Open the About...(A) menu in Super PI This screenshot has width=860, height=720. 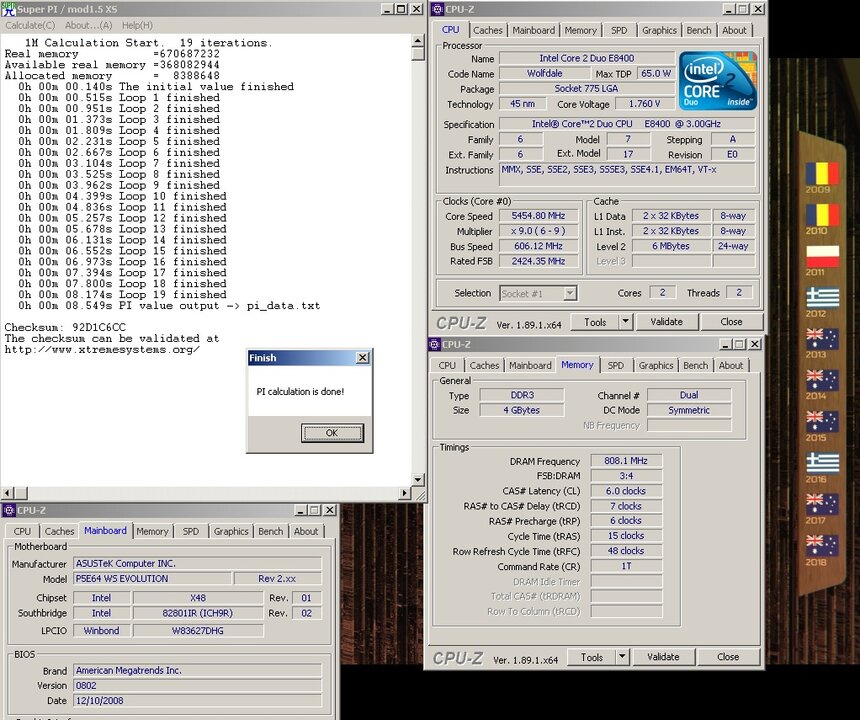click(x=88, y=25)
